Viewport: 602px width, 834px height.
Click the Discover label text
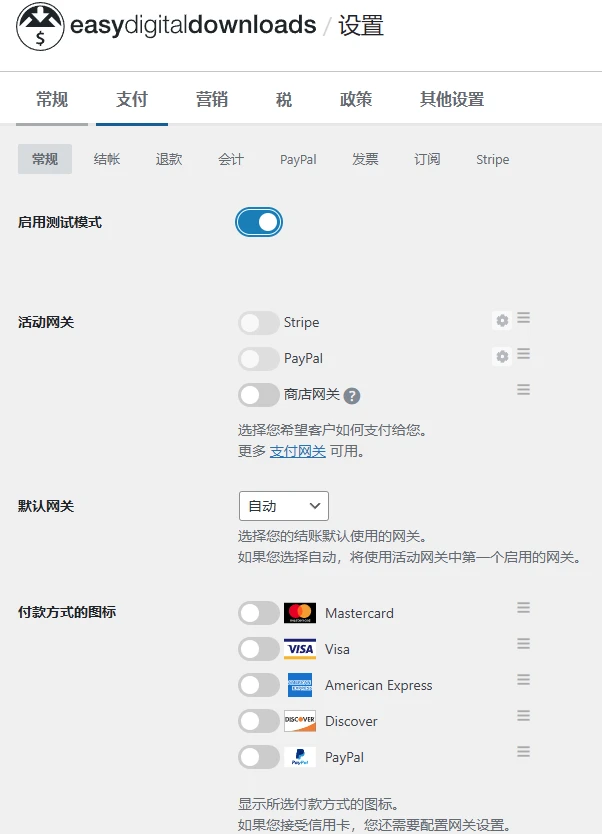(x=351, y=721)
